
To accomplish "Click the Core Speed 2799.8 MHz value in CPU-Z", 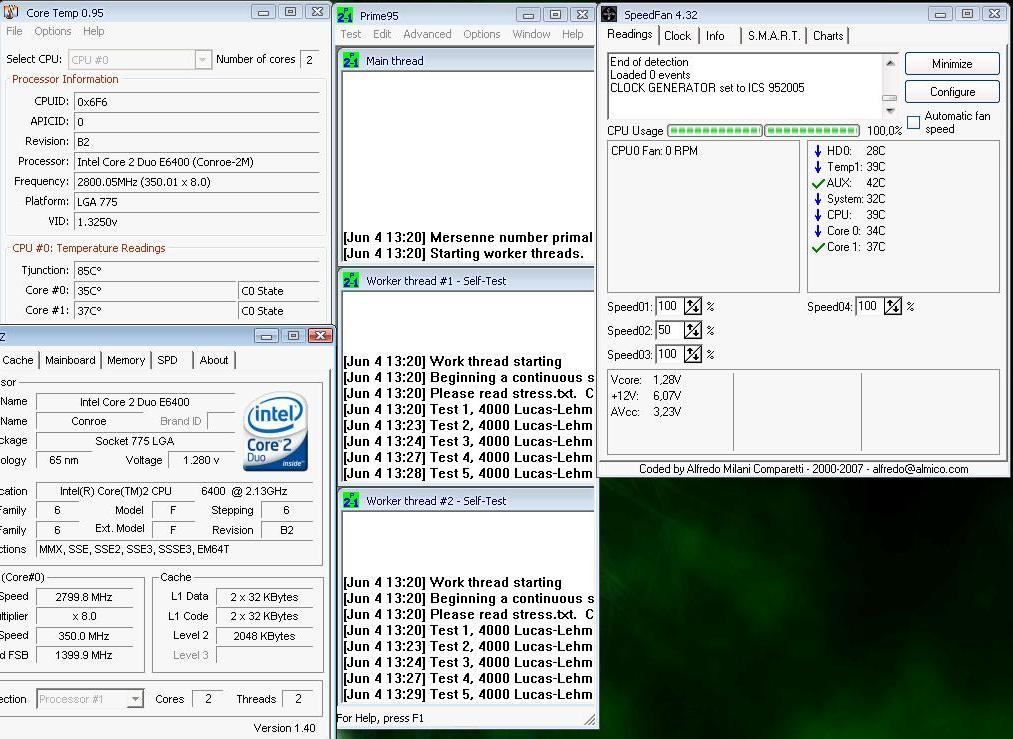I will click(84, 598).
